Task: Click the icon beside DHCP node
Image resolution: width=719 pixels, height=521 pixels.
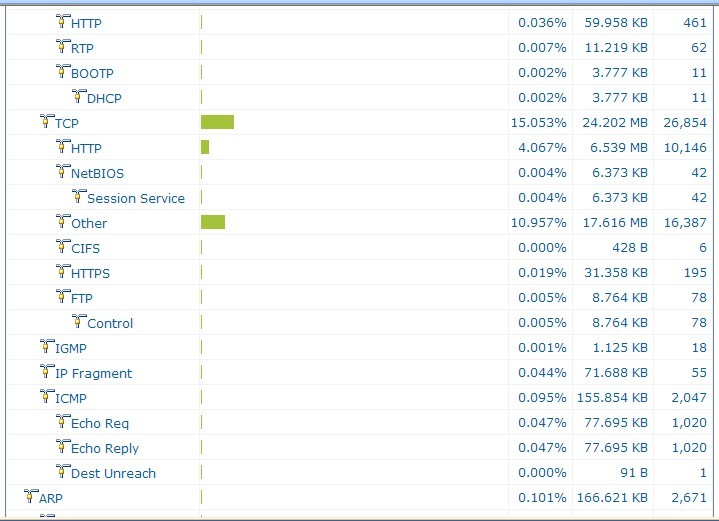Action: [78, 96]
